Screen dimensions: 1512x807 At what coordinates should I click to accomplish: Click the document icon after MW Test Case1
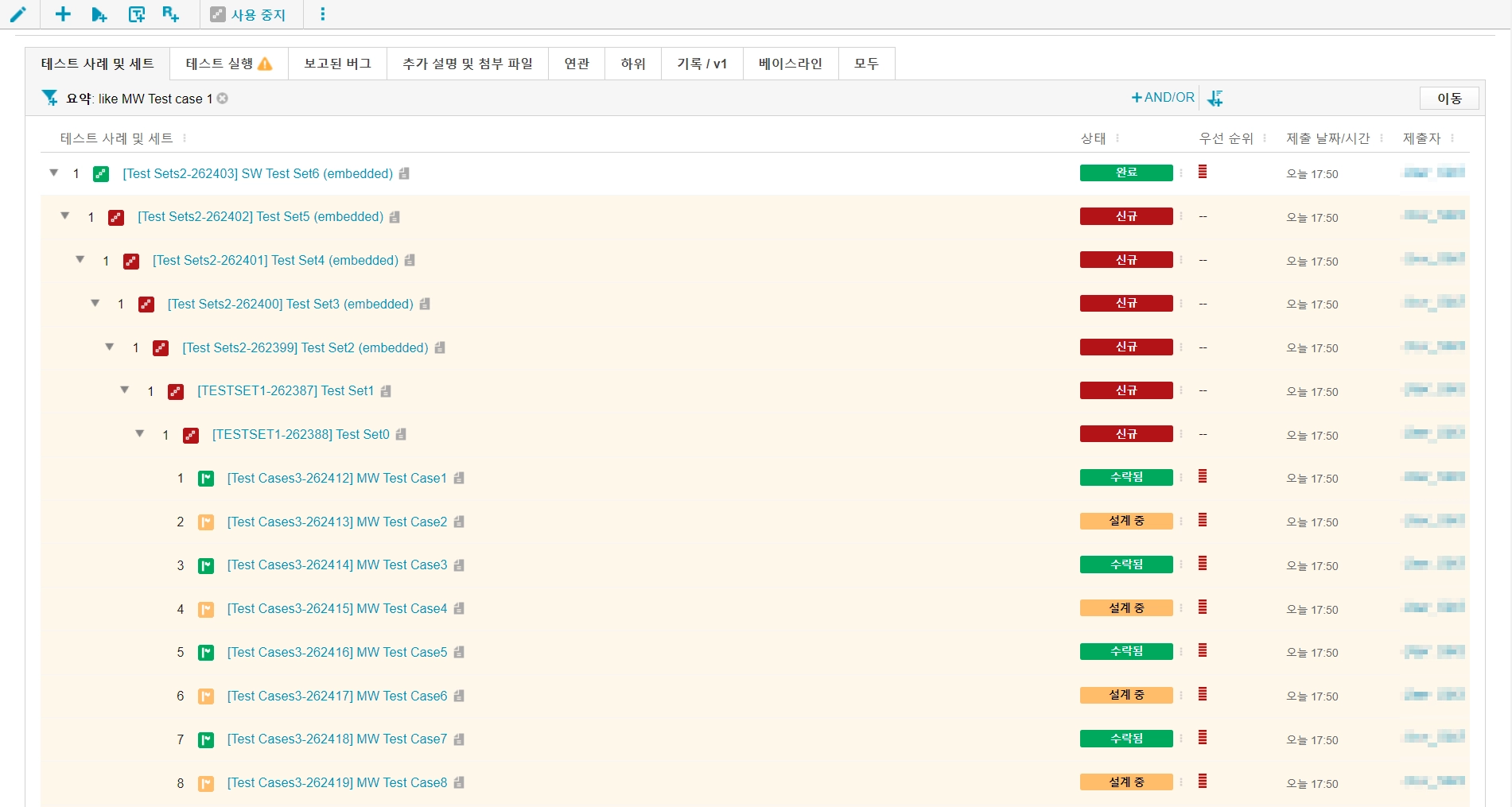tap(459, 478)
